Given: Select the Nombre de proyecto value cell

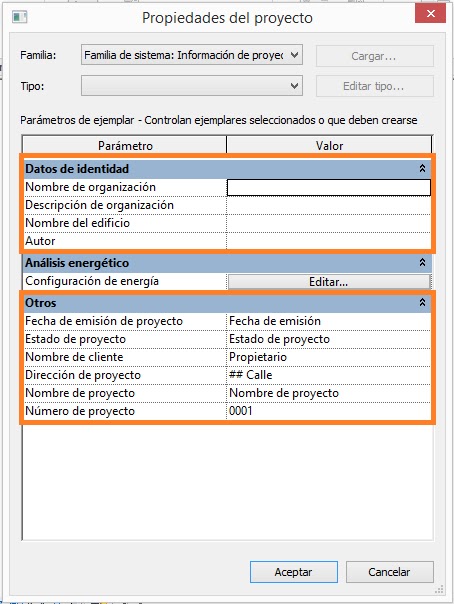Looking at the screenshot, I should tap(329, 393).
